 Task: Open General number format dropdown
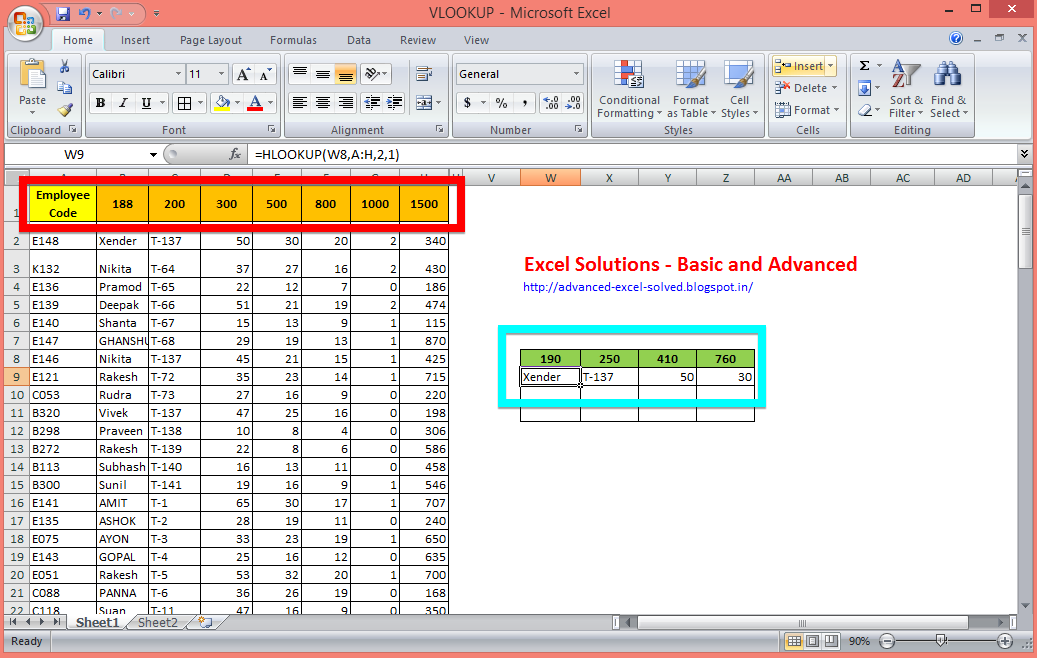(x=576, y=74)
